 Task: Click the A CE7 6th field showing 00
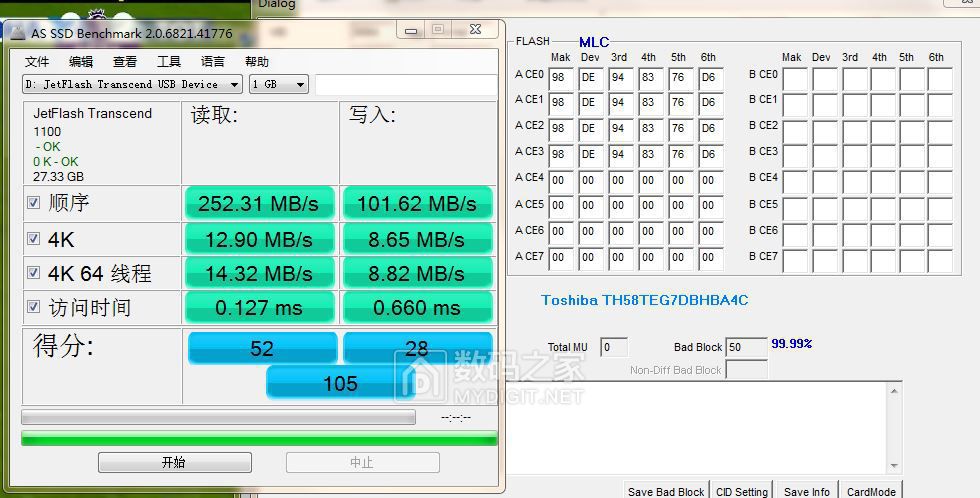711,259
